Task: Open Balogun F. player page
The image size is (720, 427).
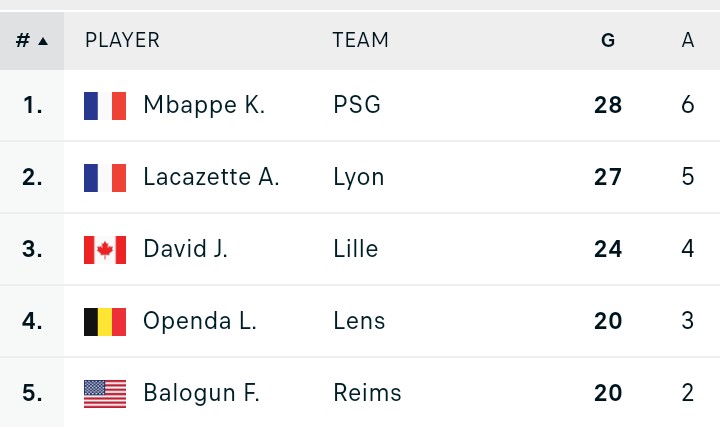Action: (x=201, y=393)
